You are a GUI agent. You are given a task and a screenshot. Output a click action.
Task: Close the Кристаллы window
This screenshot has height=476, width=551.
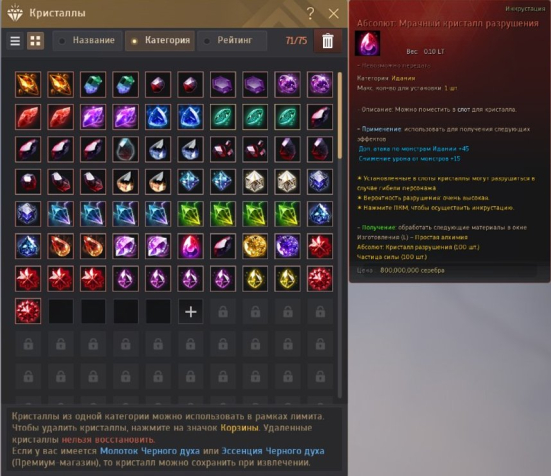coord(333,14)
